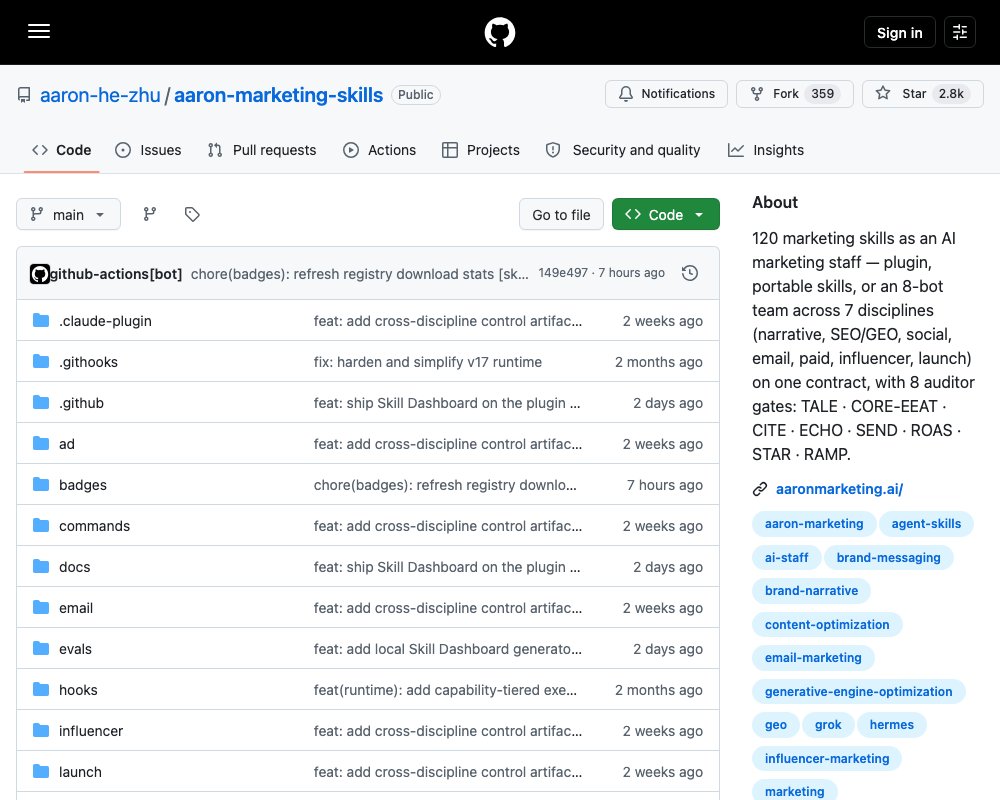The height and width of the screenshot is (800, 1000).
Task: Click folder icon beside badges
Action: [41, 484]
